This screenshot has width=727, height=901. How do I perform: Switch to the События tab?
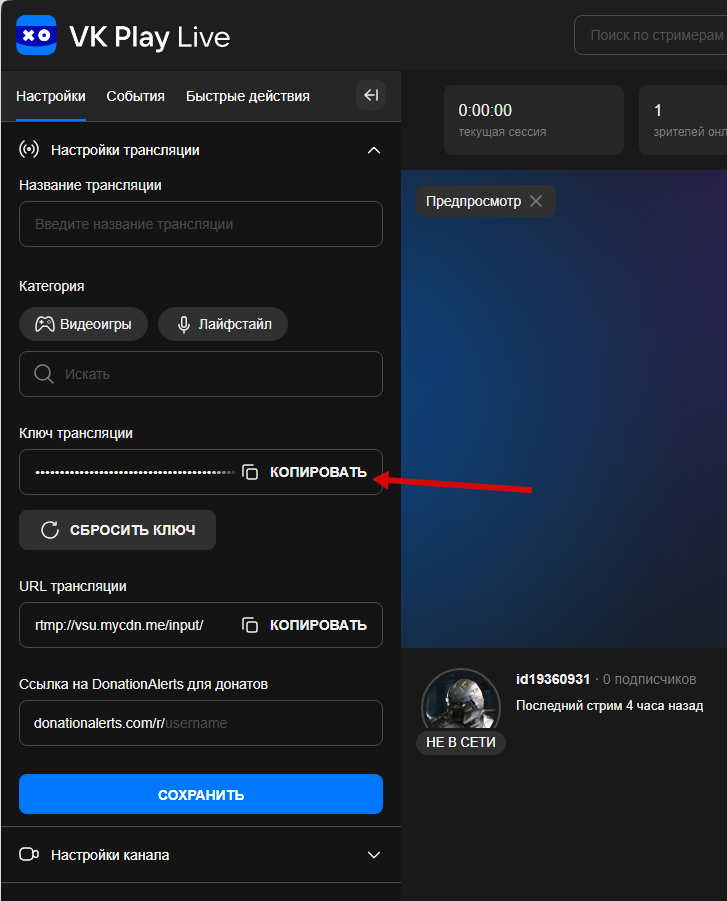135,96
